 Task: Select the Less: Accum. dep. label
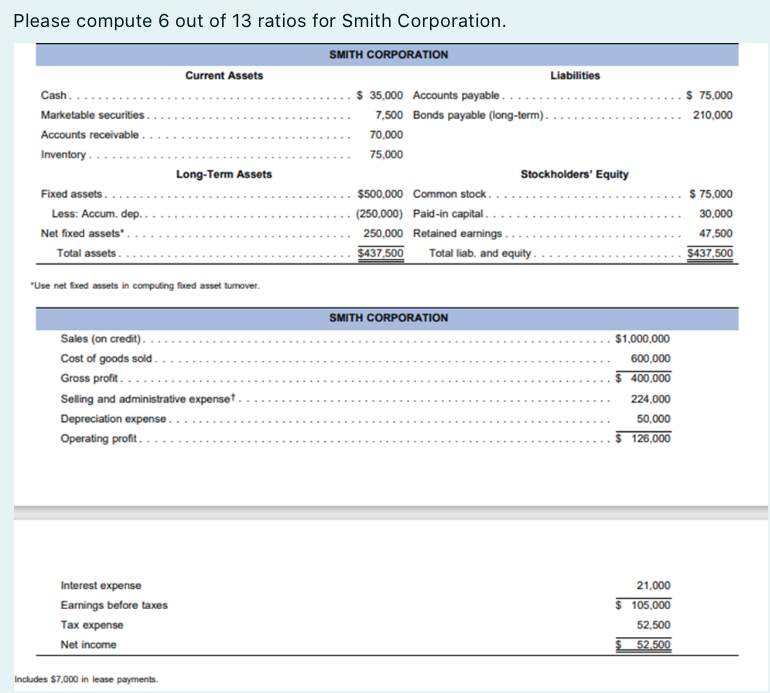point(97,214)
